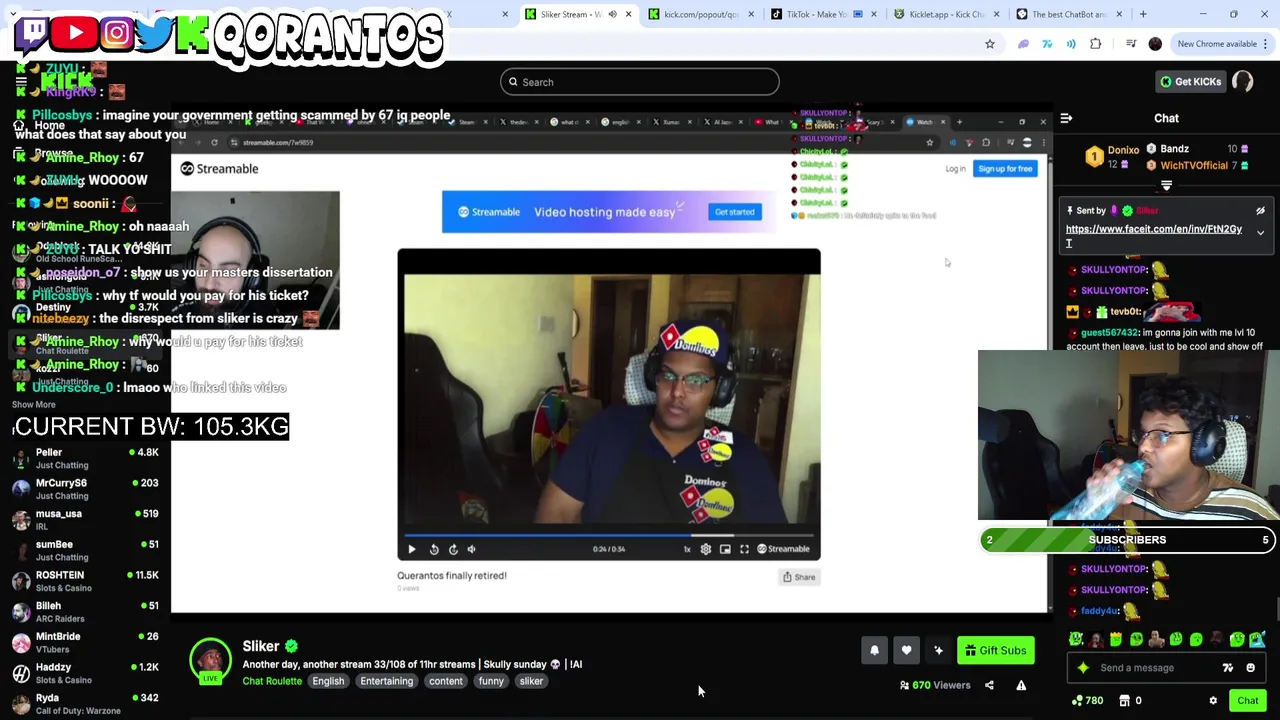Click Log in on Streamable page
Image resolution: width=1280 pixels, height=720 pixels.
[955, 169]
